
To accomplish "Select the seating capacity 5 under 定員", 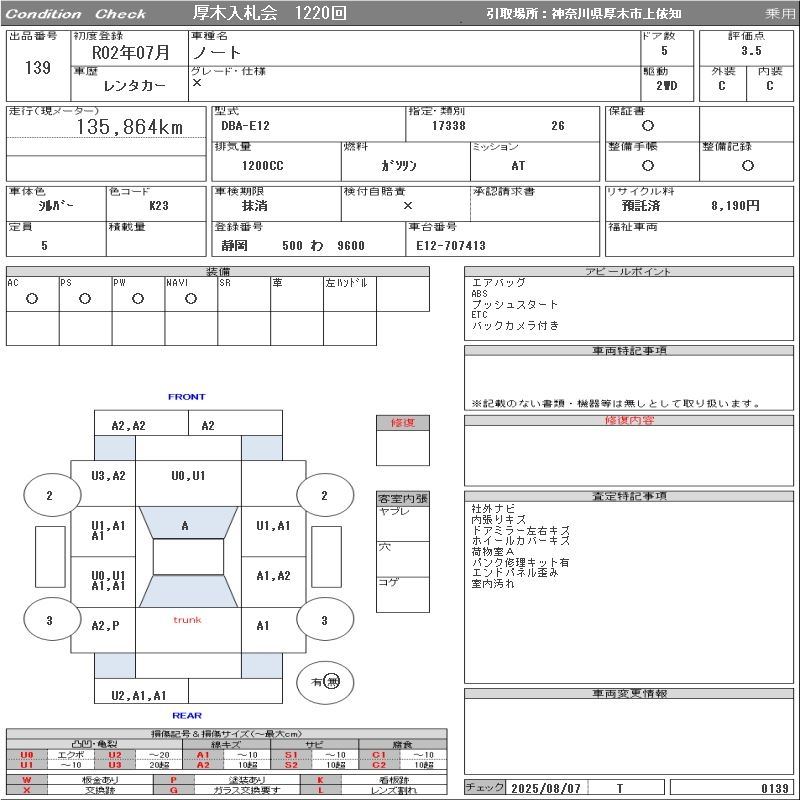I will tap(44, 246).
